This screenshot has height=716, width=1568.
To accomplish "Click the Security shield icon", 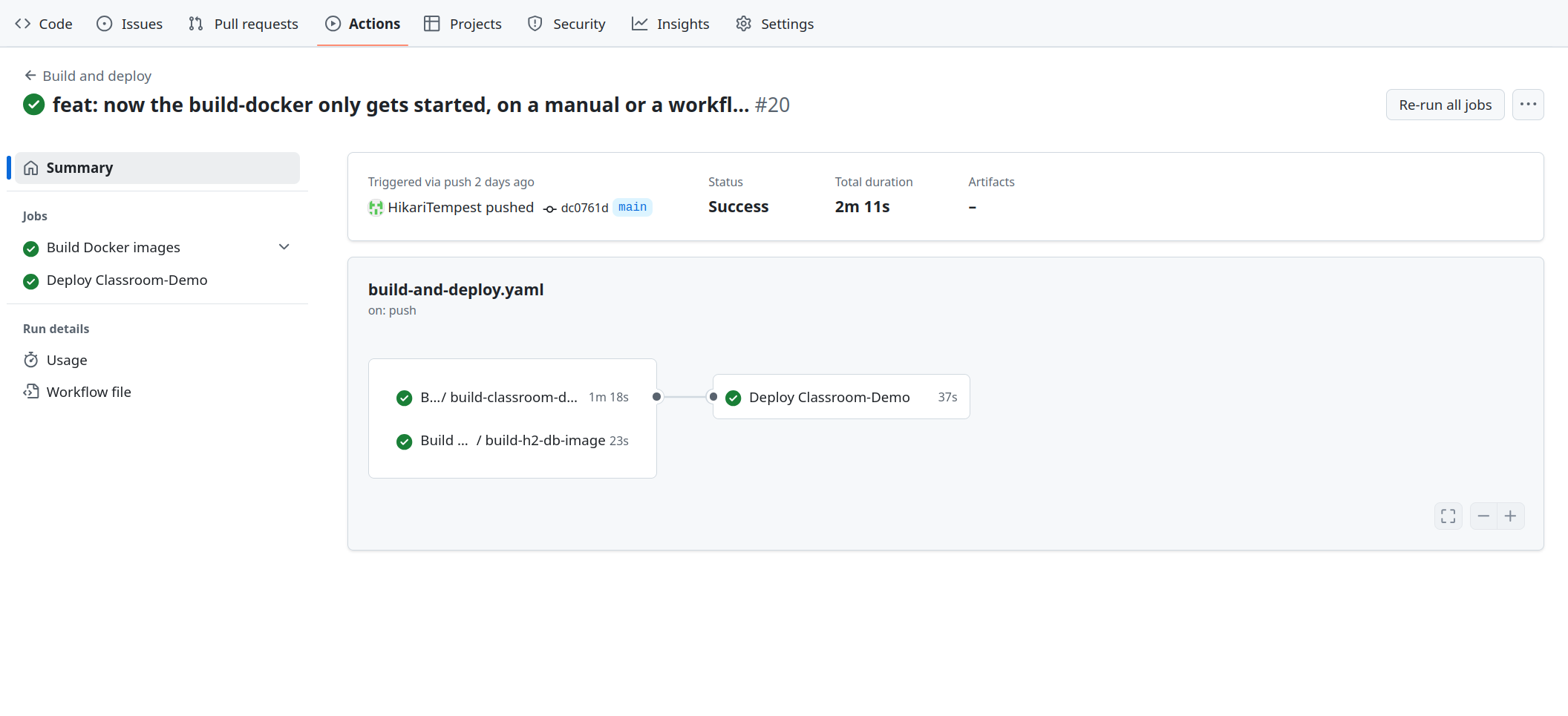I will pyautogui.click(x=535, y=24).
